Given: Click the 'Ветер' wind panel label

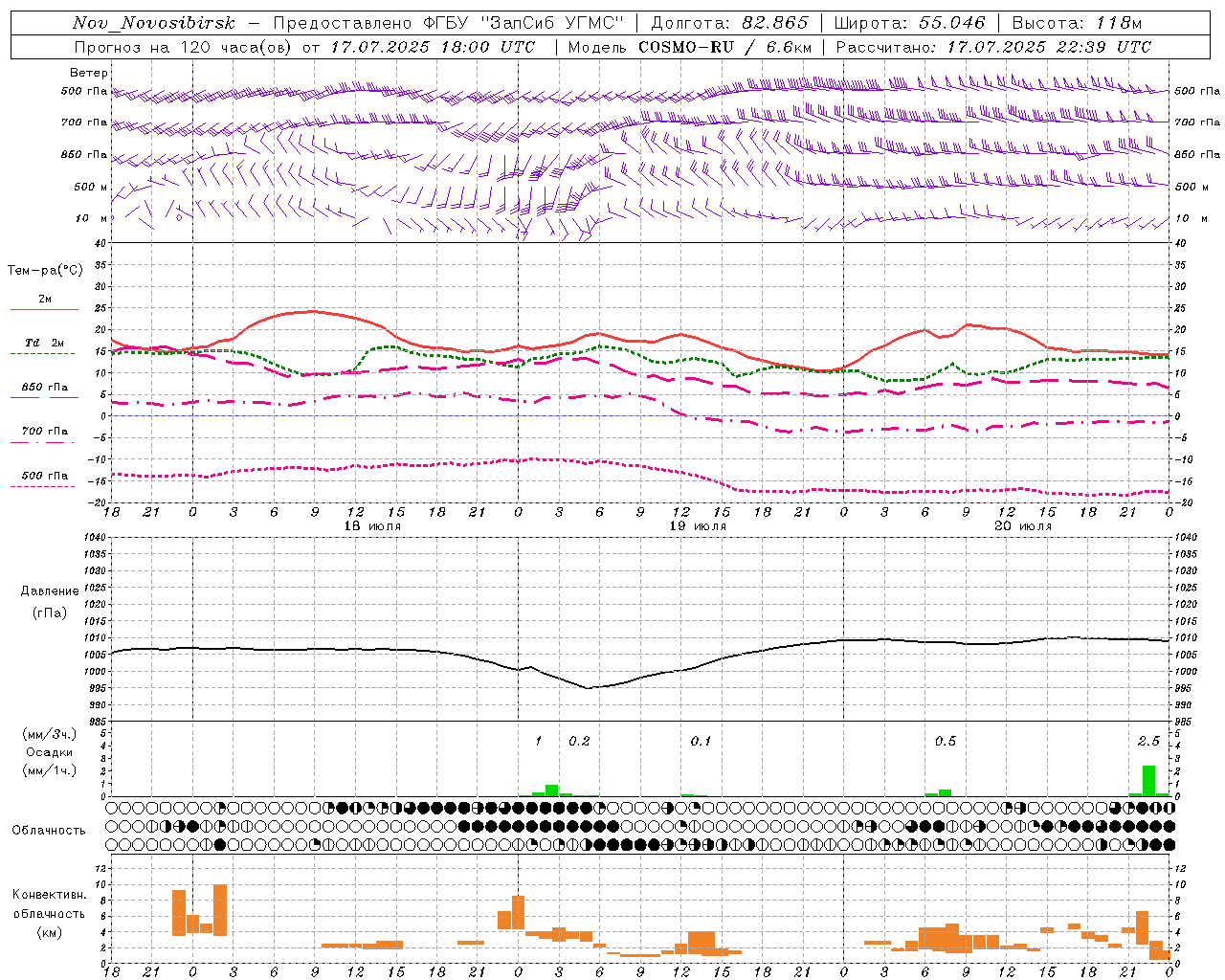Looking at the screenshot, I should [89, 73].
